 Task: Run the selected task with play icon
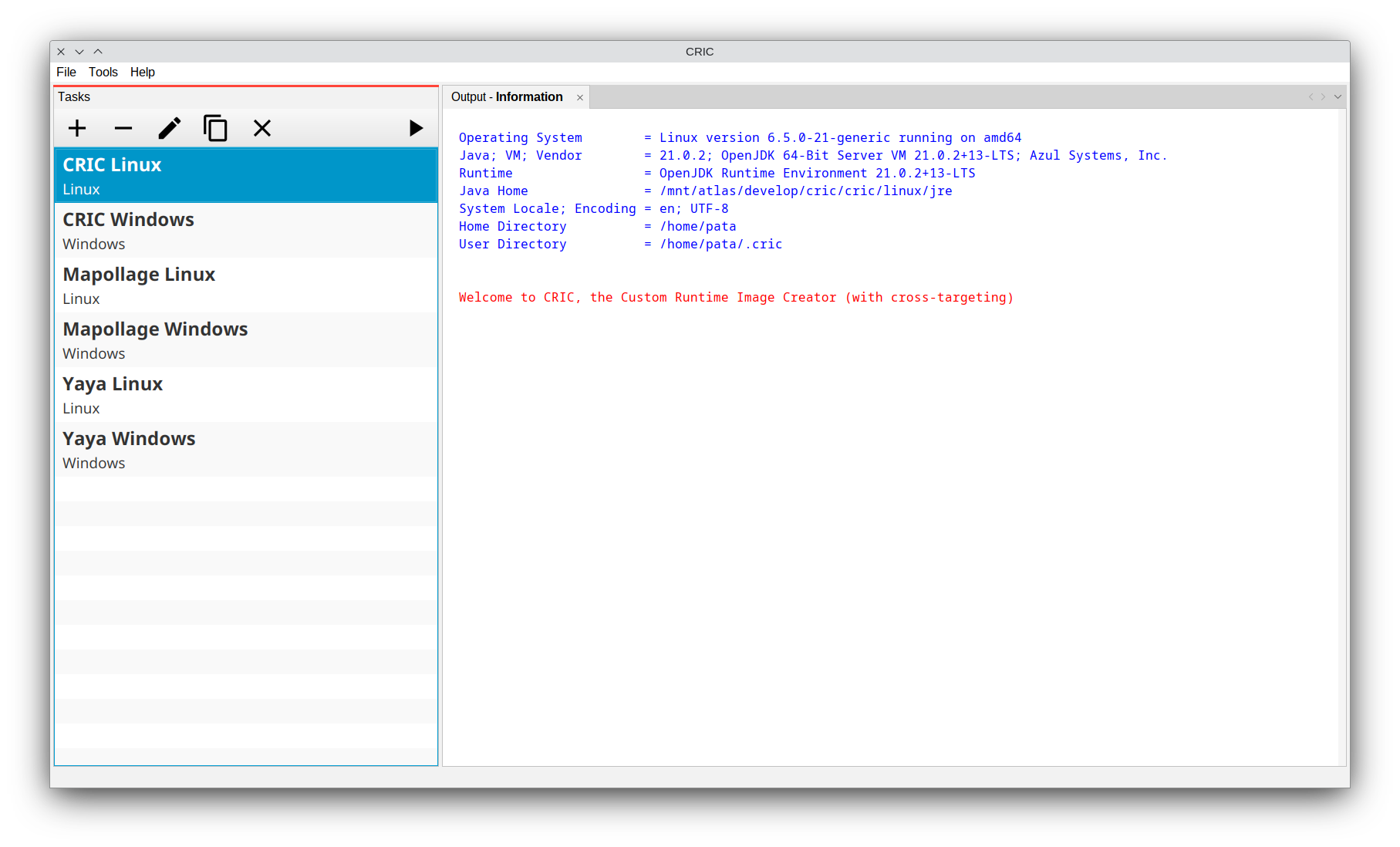[x=416, y=128]
